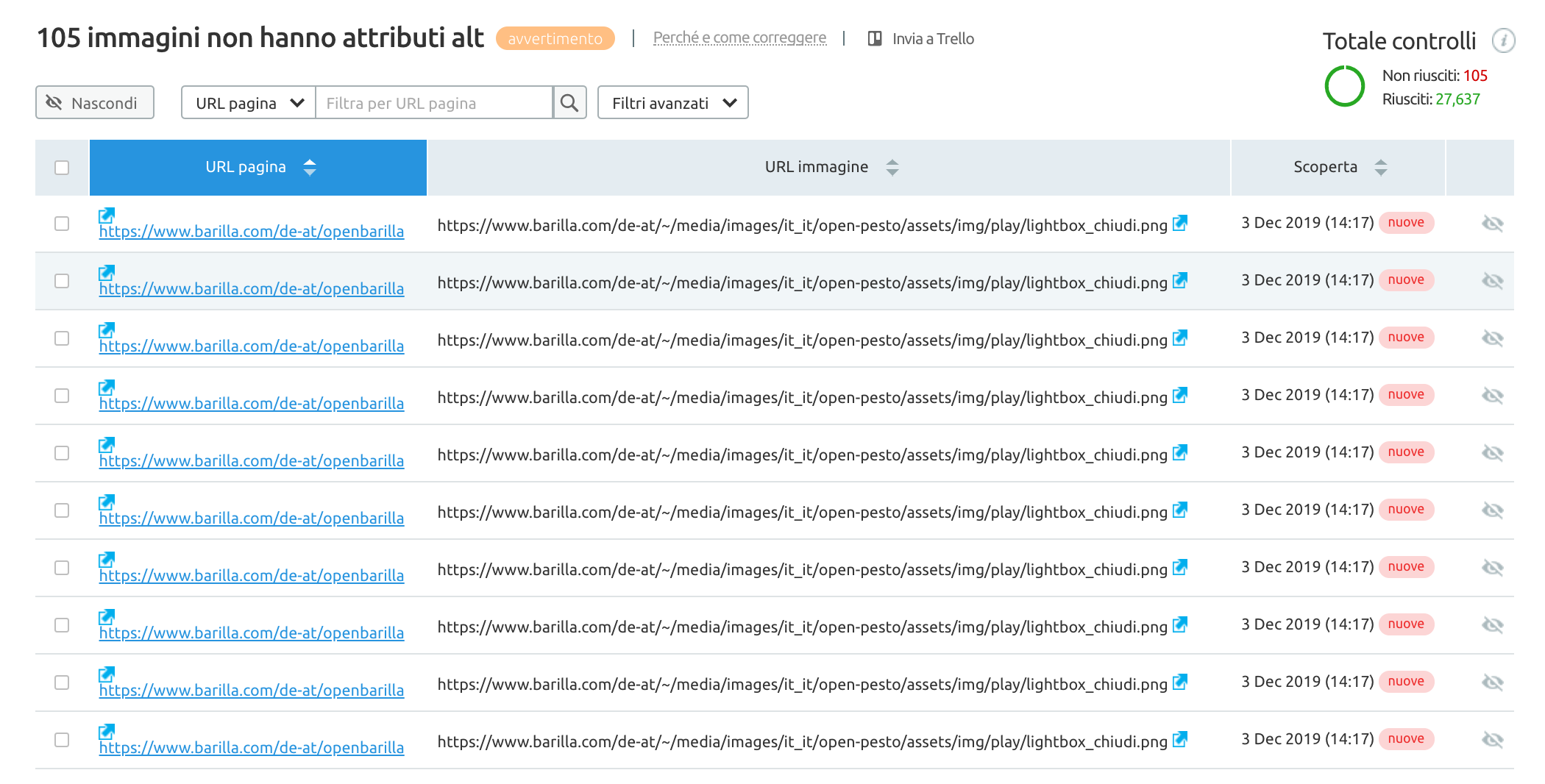1545x784 pixels.
Task: Tick the select-all checkbox in the table header
Action: tap(62, 168)
